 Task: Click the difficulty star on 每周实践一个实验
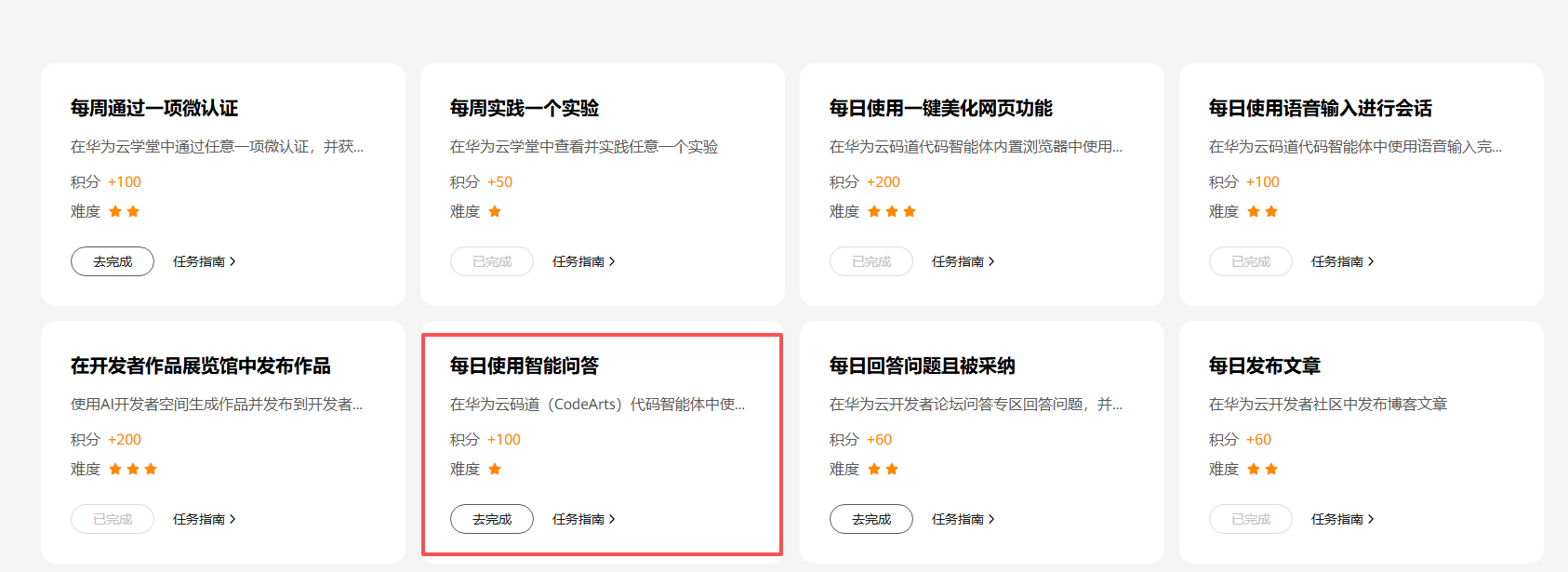click(x=495, y=211)
